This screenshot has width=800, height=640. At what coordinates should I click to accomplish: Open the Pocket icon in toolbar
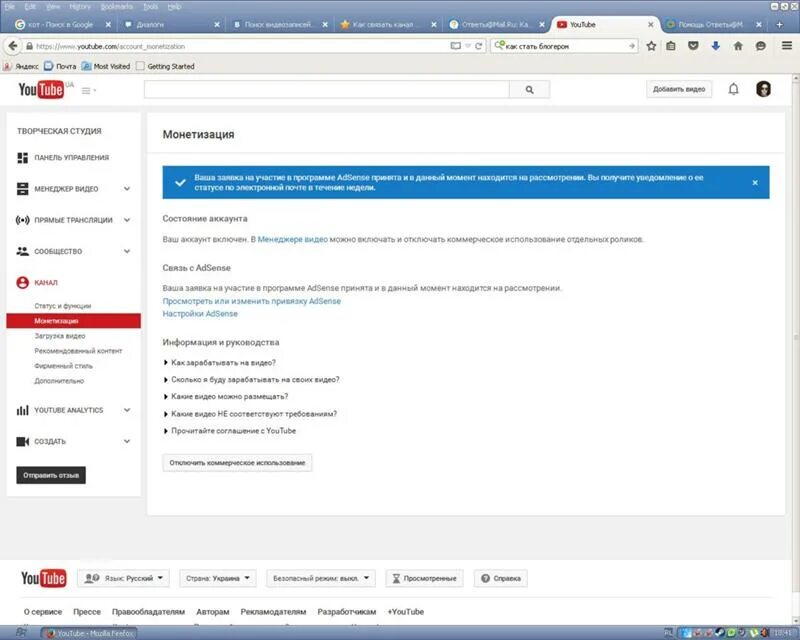click(x=693, y=46)
